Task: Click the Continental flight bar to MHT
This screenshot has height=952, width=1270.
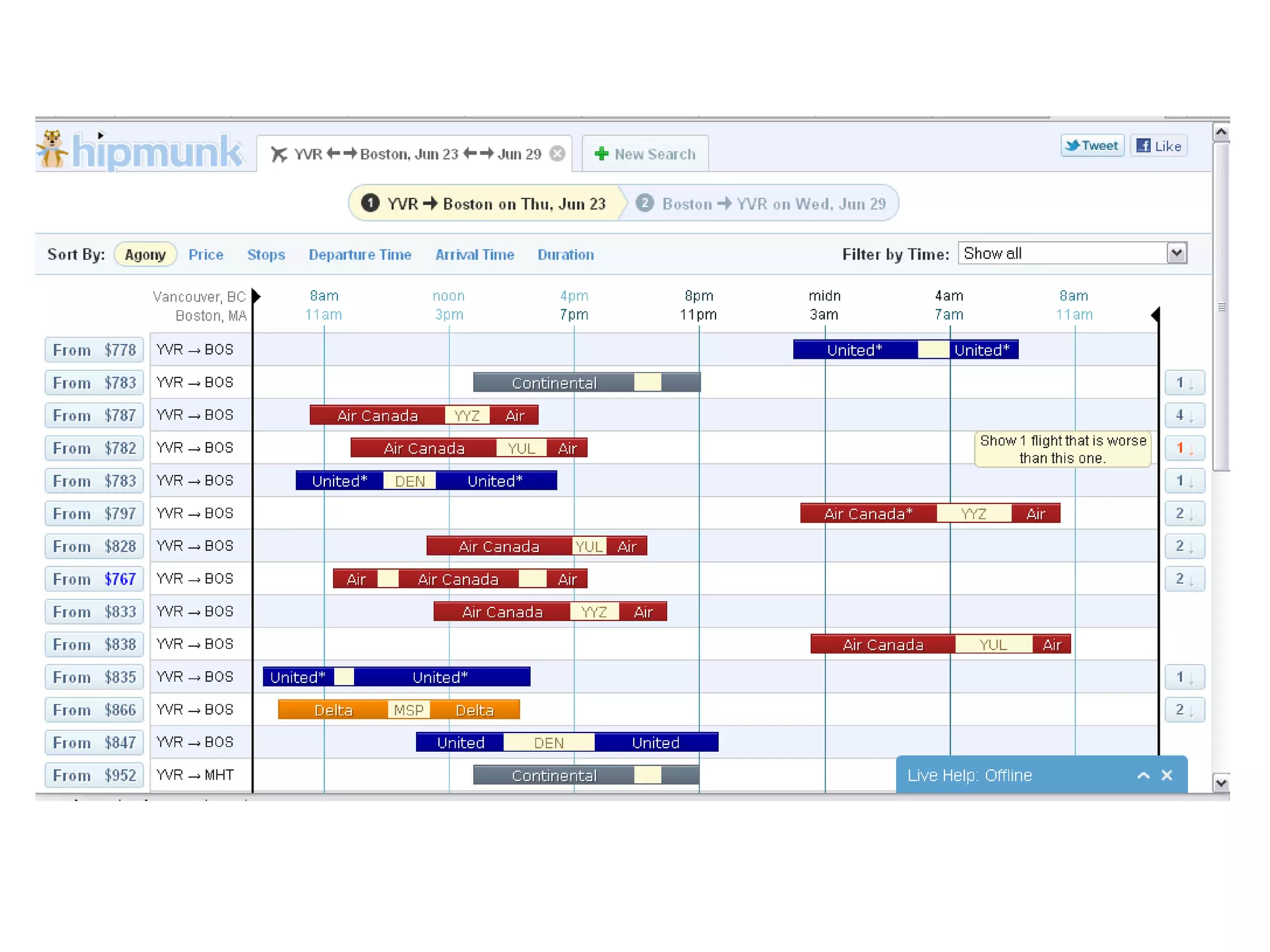Action: coord(587,775)
